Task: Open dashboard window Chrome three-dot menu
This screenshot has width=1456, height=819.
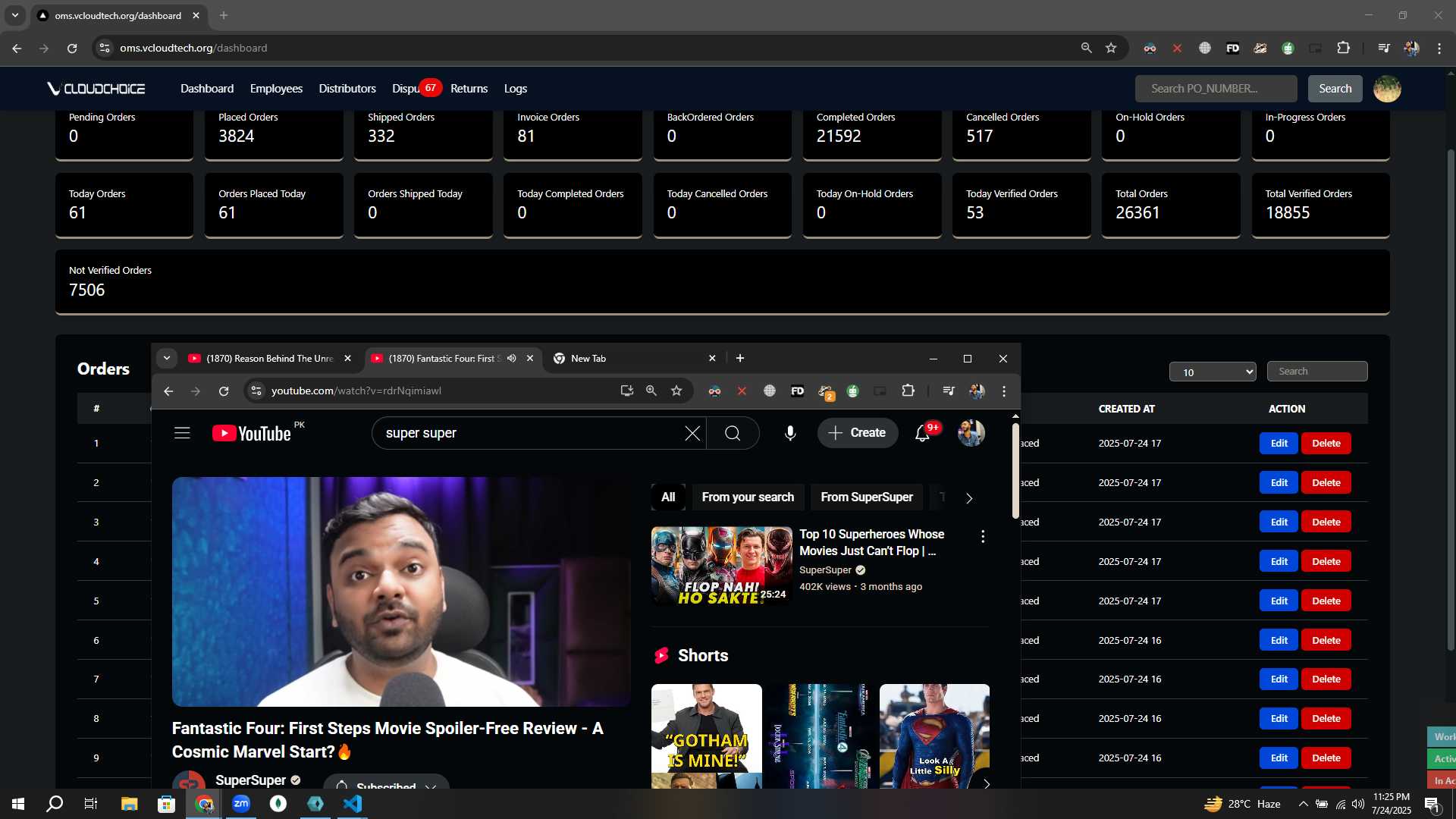Action: [1439, 48]
